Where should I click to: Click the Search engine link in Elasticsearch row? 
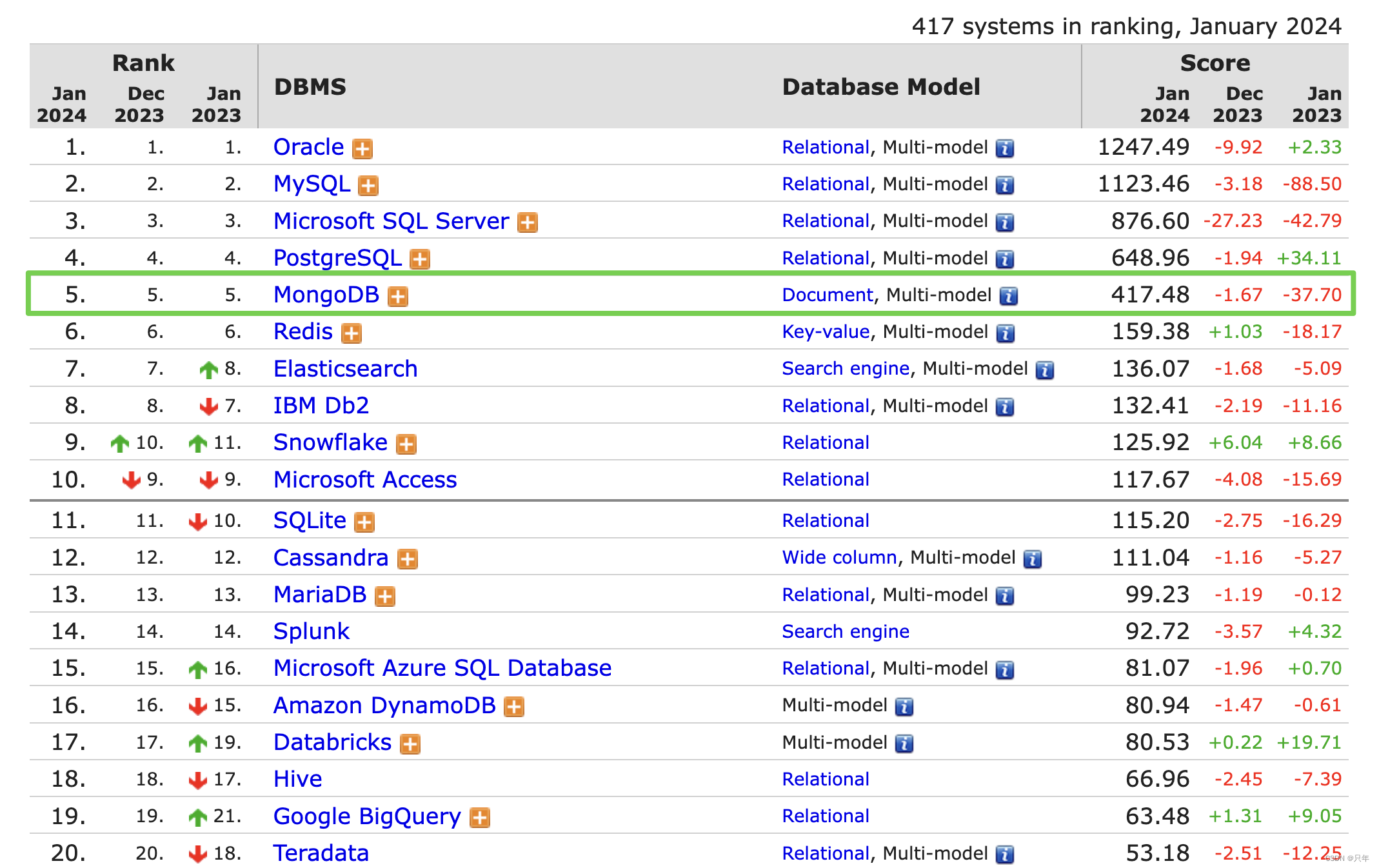coord(846,368)
